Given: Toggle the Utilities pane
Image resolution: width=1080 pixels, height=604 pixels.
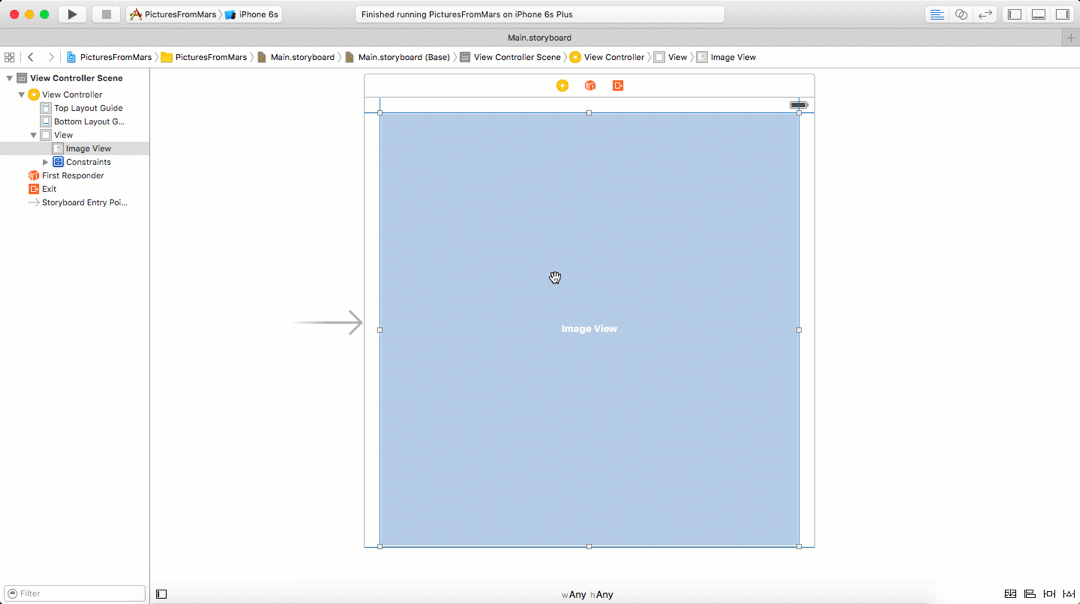Looking at the screenshot, I should (x=1063, y=14).
